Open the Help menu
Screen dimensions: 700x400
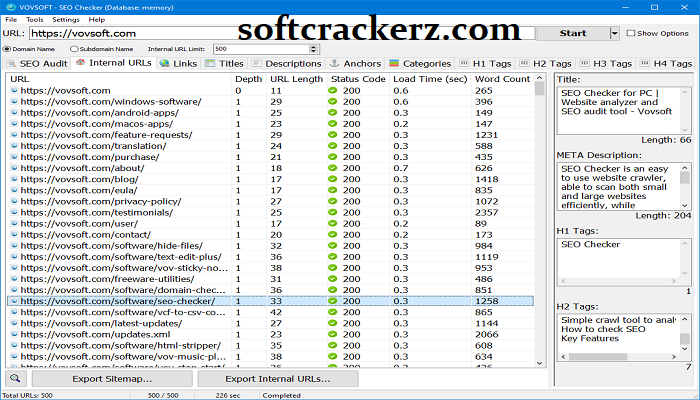click(96, 20)
